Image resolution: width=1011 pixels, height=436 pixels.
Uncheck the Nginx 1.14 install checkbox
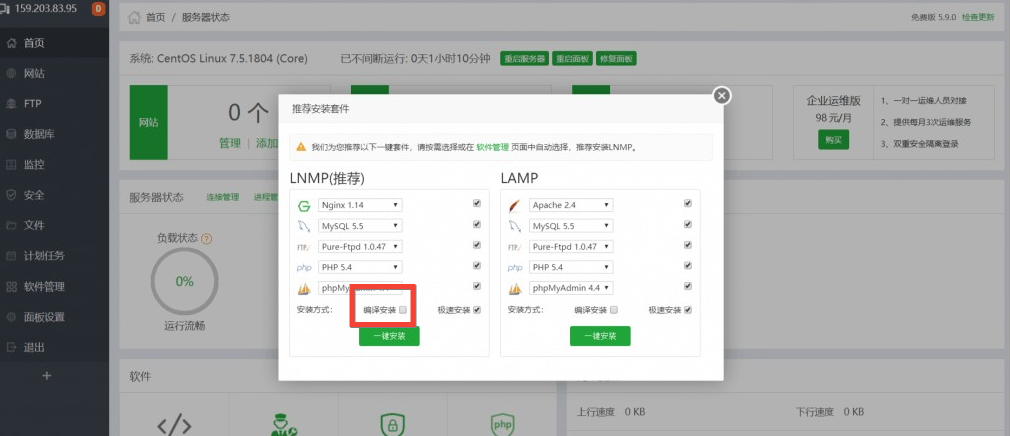point(477,204)
